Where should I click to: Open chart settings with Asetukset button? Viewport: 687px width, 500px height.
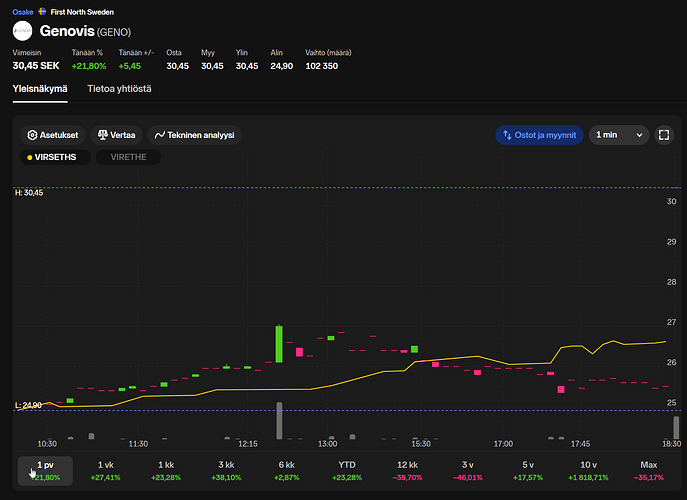click(x=53, y=135)
